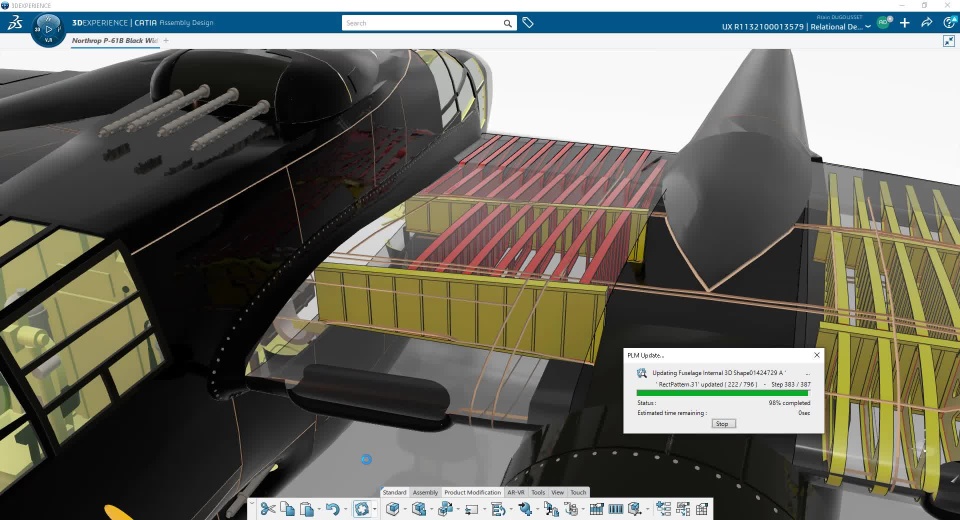
Task: Collapse the action bar chevron
Action: 252,503
